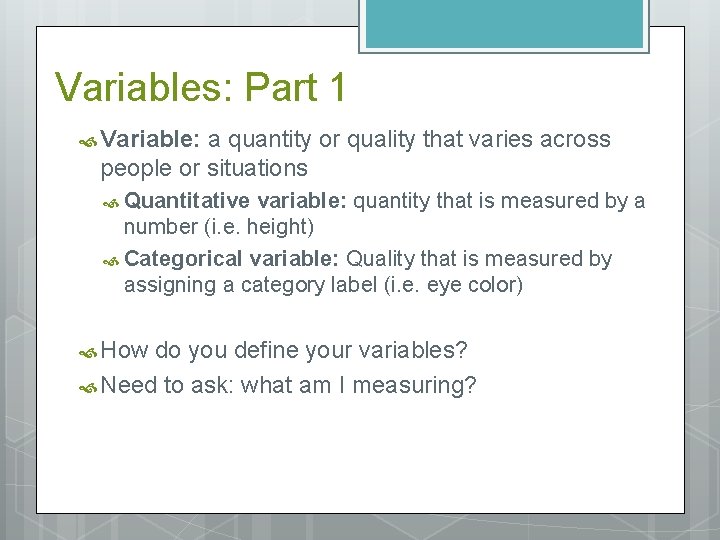The width and height of the screenshot is (720, 540).
Task: Click the "people or situations" text
Action: click(x=204, y=167)
